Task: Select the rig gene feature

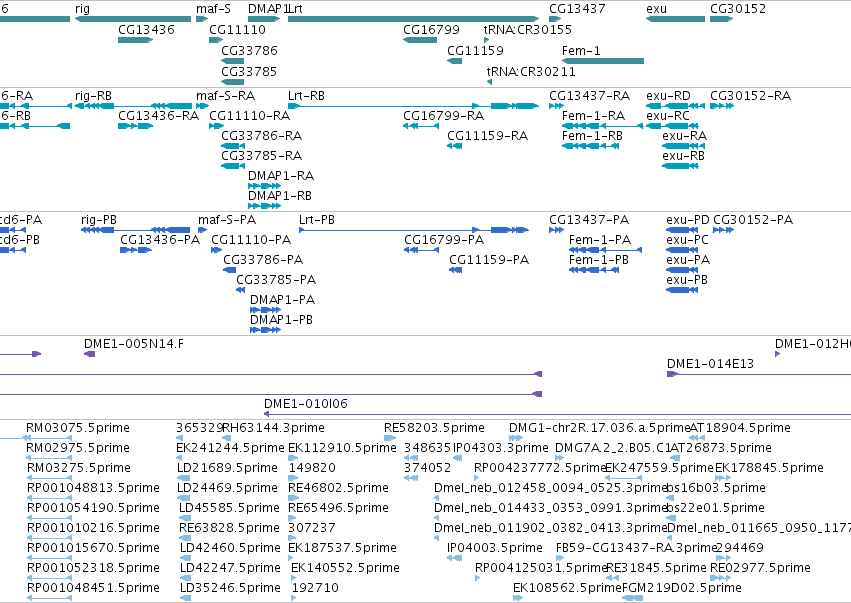Action: tap(133, 19)
